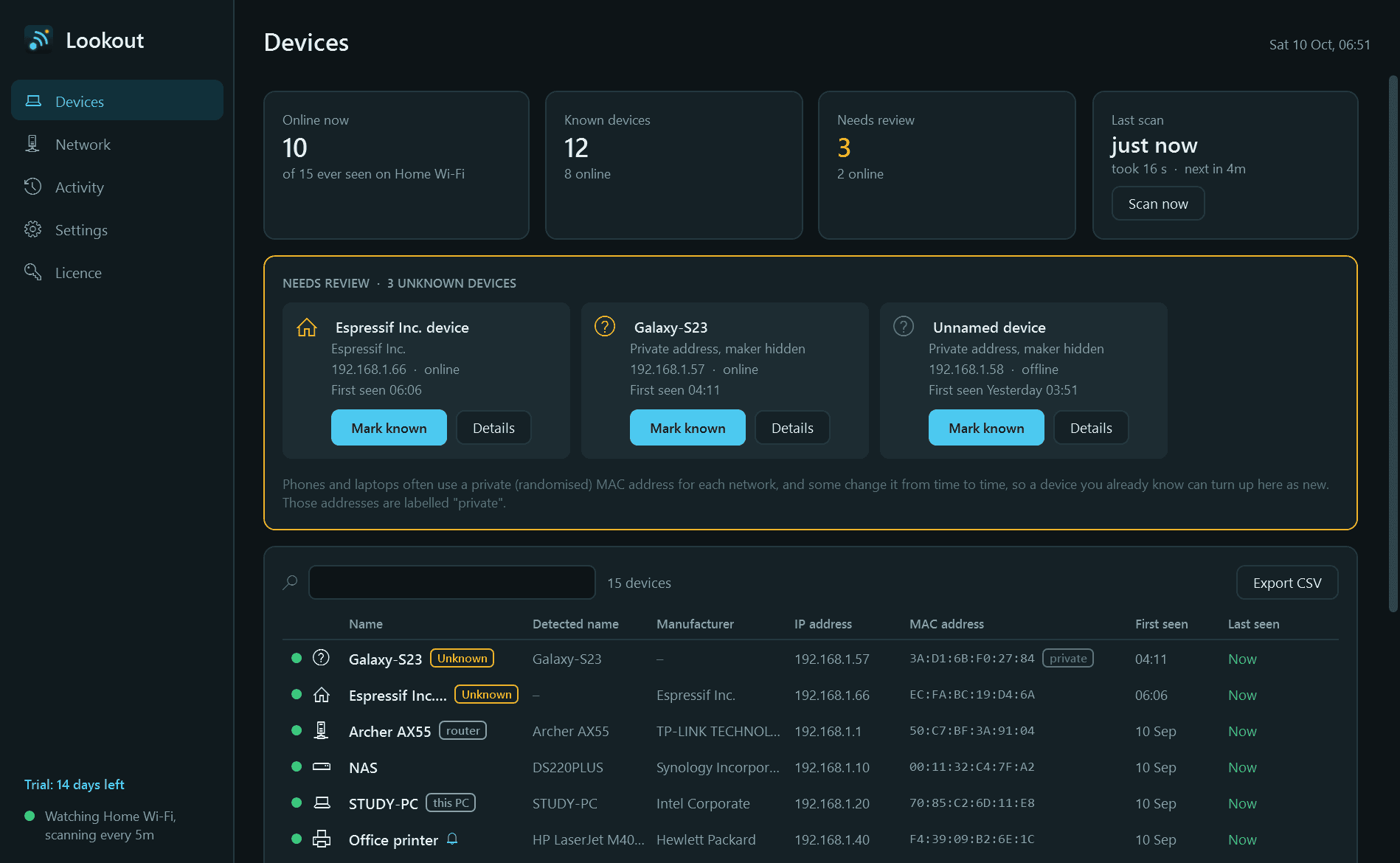This screenshot has height=863, width=1400.
Task: Click the Last seen column header
Action: [x=1254, y=624]
